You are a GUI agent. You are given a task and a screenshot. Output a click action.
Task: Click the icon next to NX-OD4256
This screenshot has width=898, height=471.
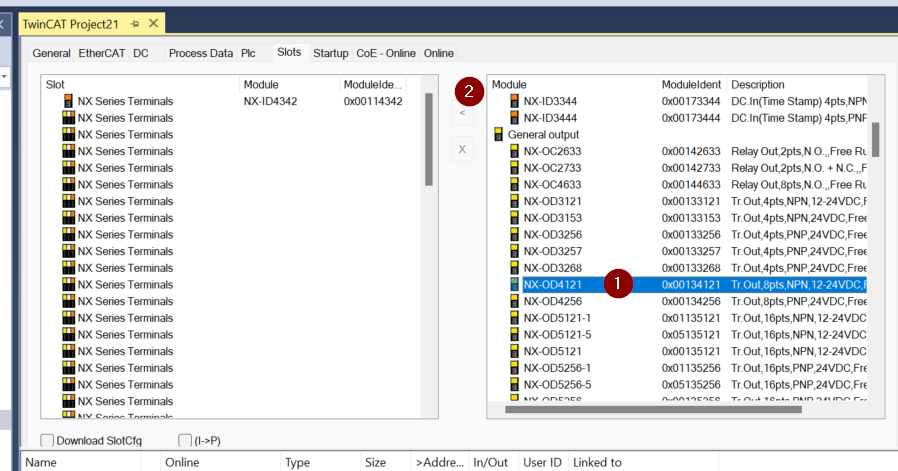pyautogui.click(x=514, y=301)
